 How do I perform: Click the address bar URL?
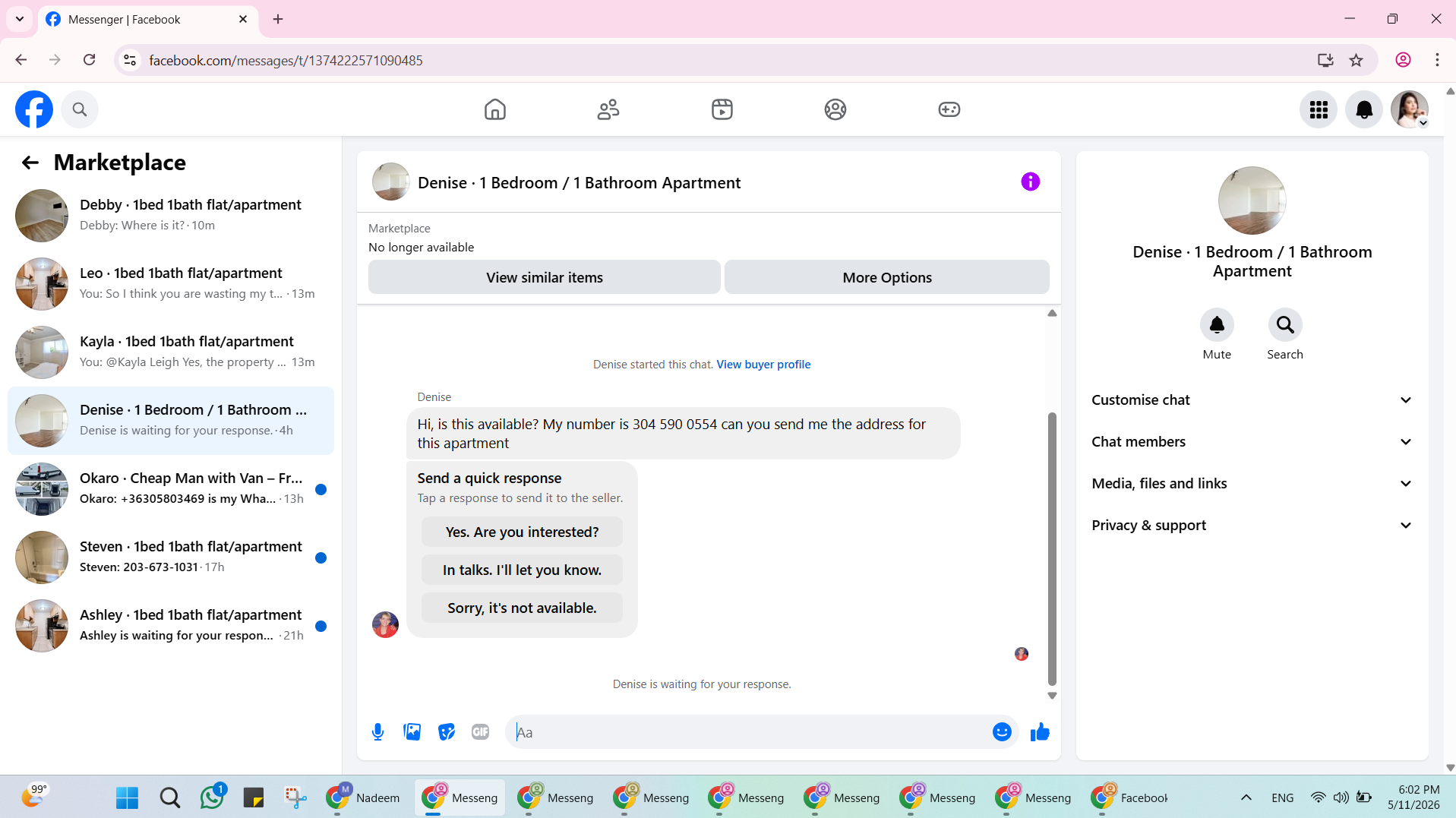(x=286, y=60)
